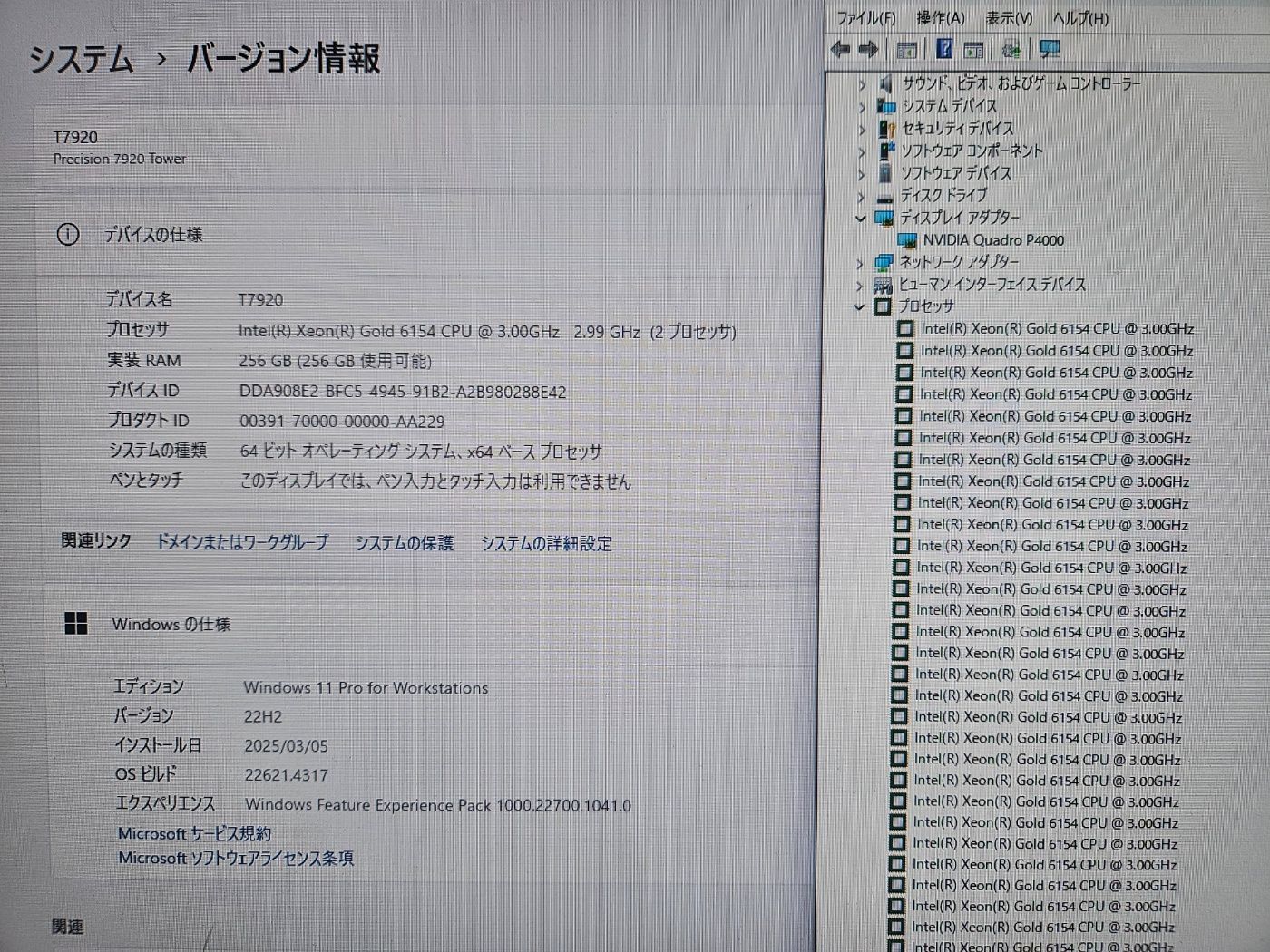Select the プロセッサ category icon
The width and height of the screenshot is (1270, 952).
(x=882, y=306)
